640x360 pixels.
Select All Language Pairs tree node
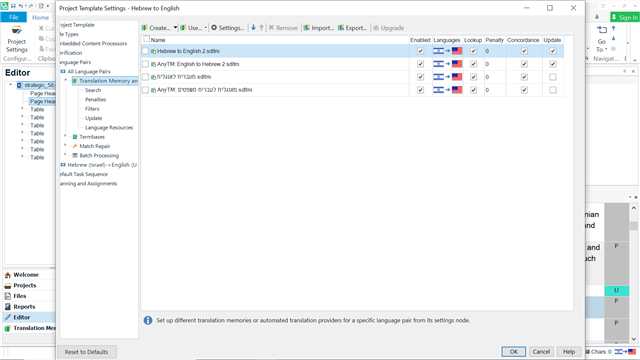coord(89,71)
